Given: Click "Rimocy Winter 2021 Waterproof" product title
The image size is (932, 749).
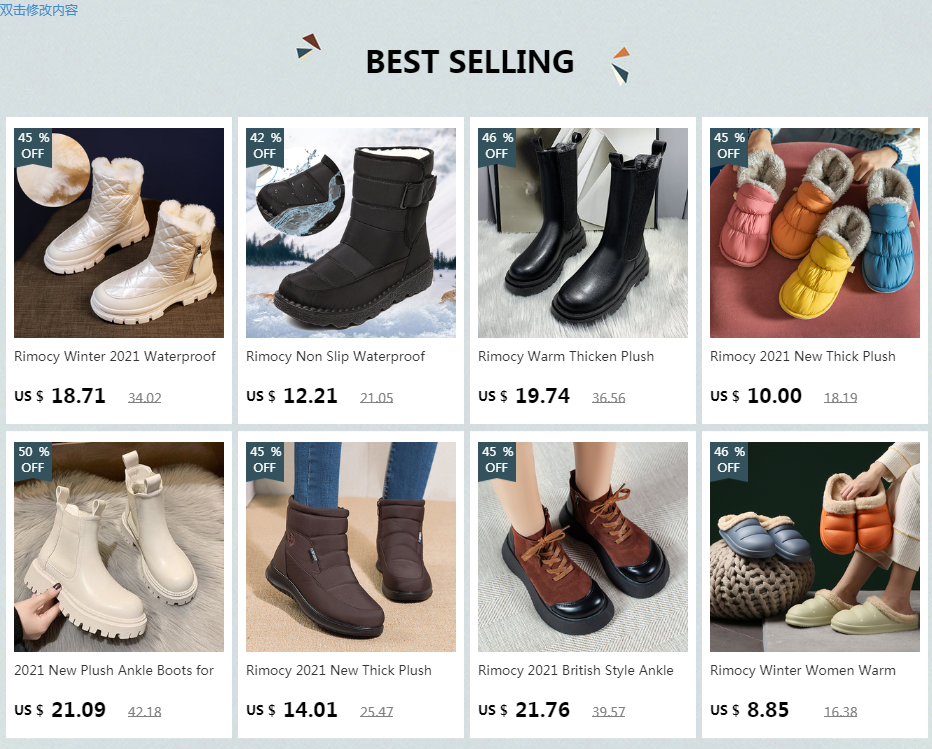Looking at the screenshot, I should pos(115,356).
